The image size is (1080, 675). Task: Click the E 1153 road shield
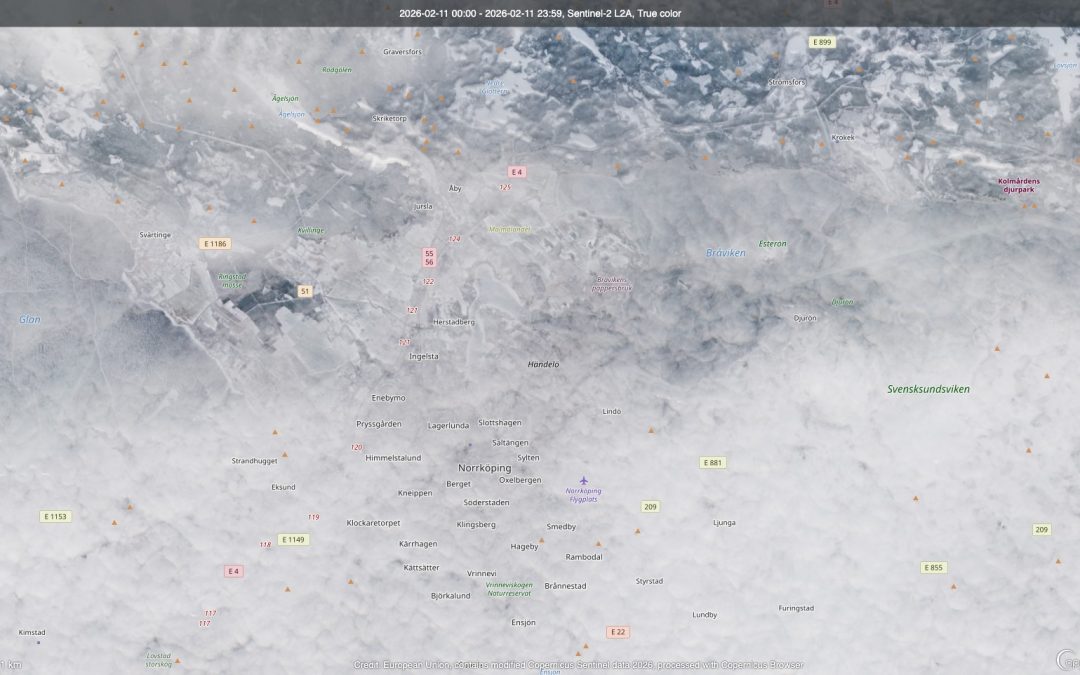coord(55,517)
